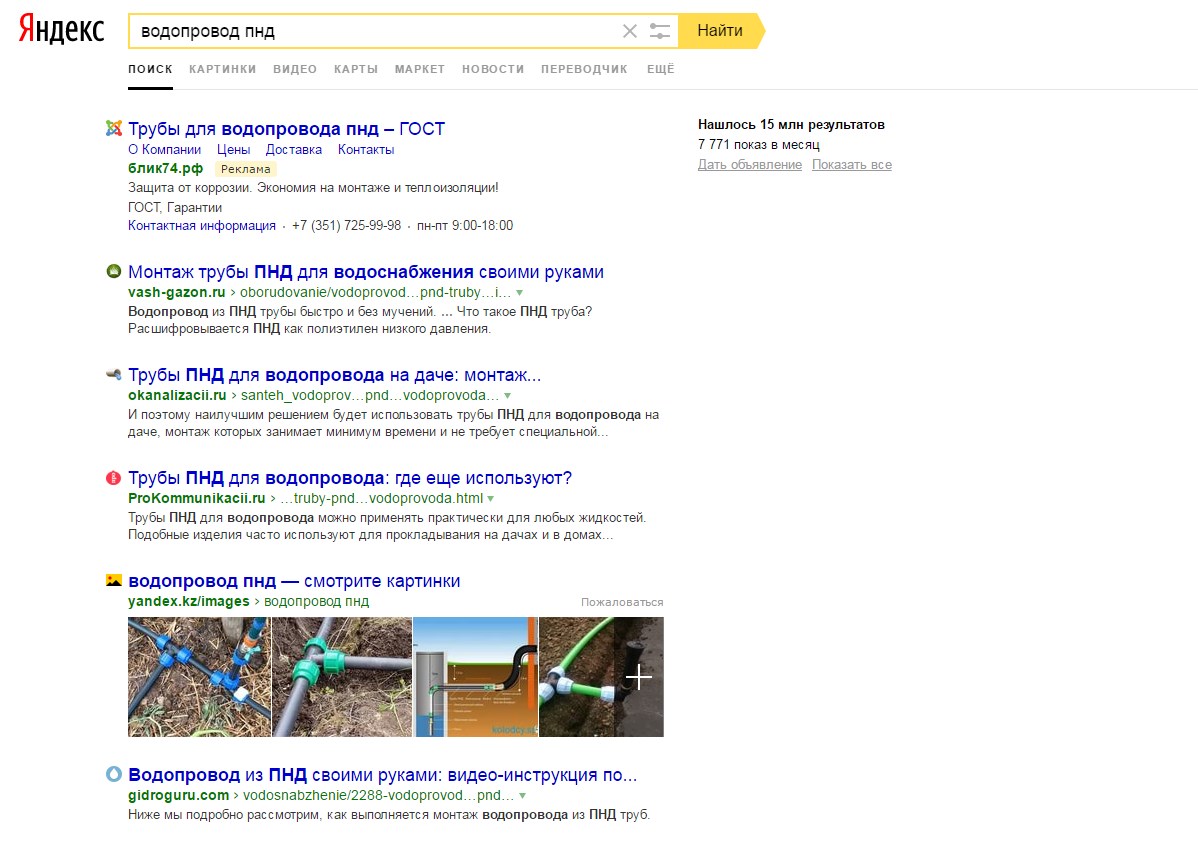
Task: Click the vash-gazon.ru result favicon
Action: coord(114,271)
